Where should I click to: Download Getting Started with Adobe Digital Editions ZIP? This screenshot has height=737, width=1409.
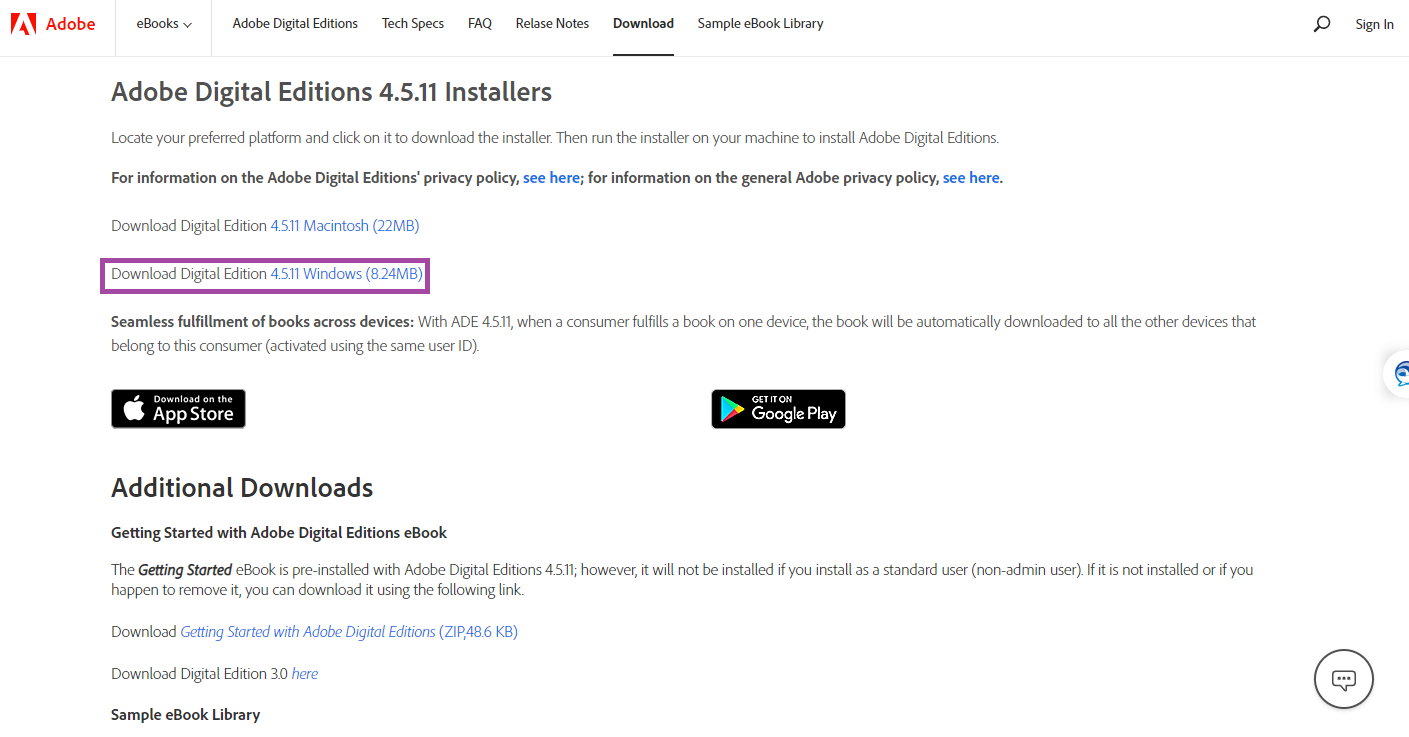(349, 632)
